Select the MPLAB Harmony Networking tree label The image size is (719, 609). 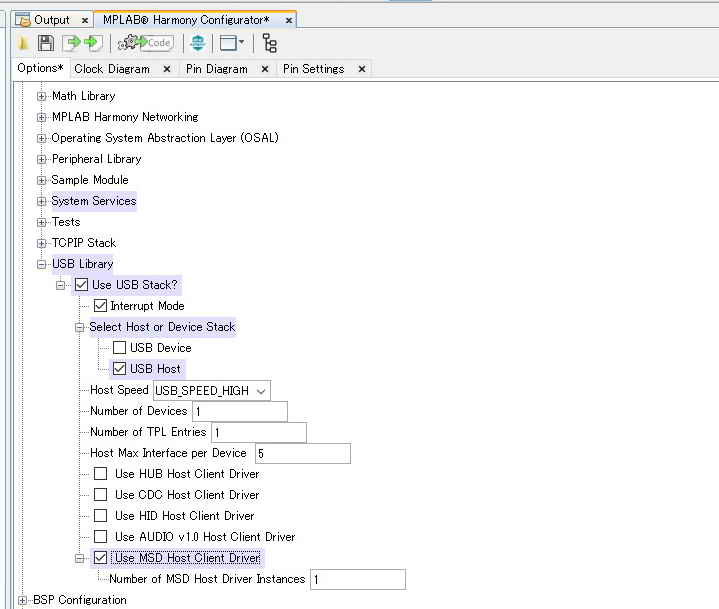125,117
